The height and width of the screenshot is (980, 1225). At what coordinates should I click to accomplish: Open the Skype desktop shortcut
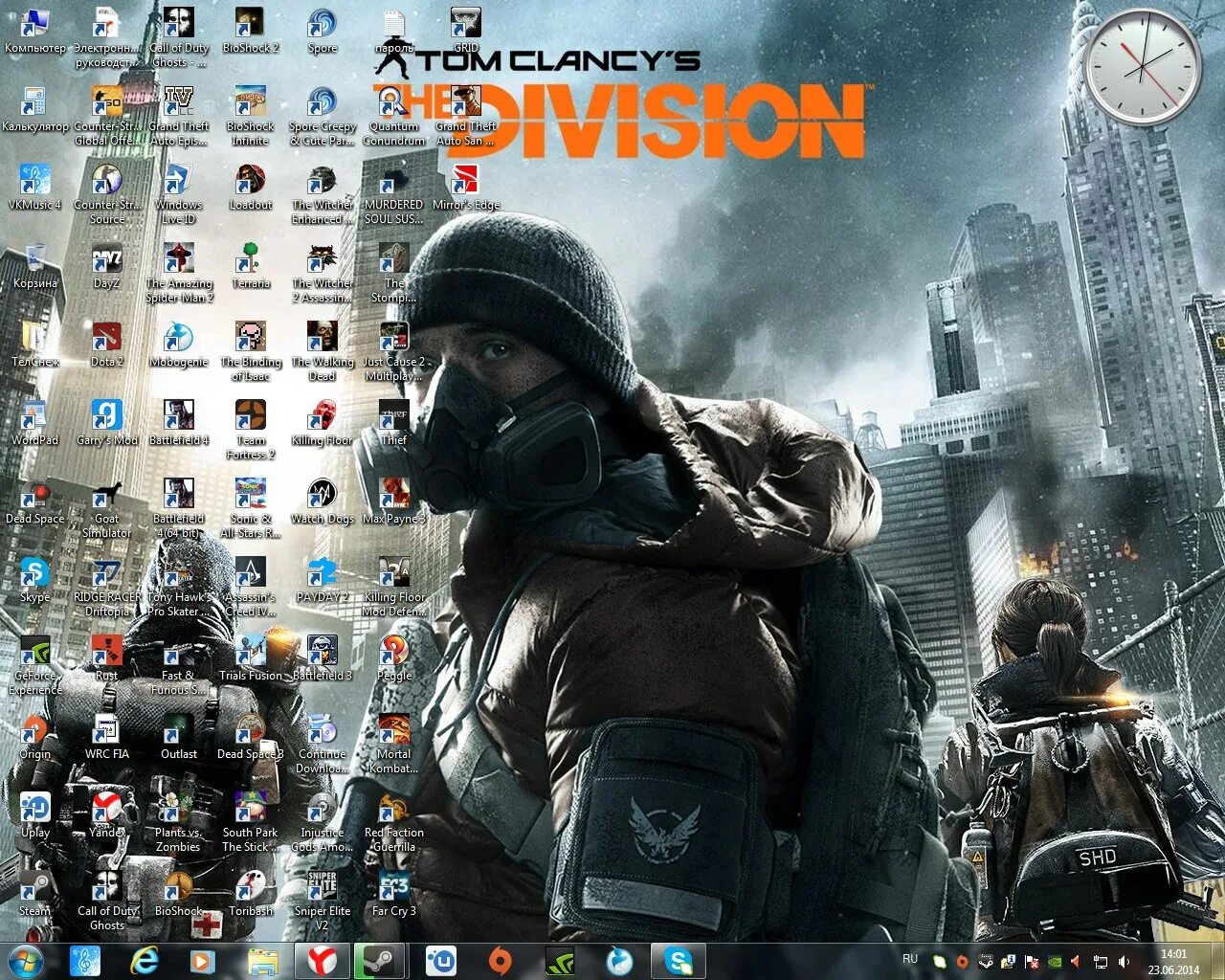(x=35, y=580)
